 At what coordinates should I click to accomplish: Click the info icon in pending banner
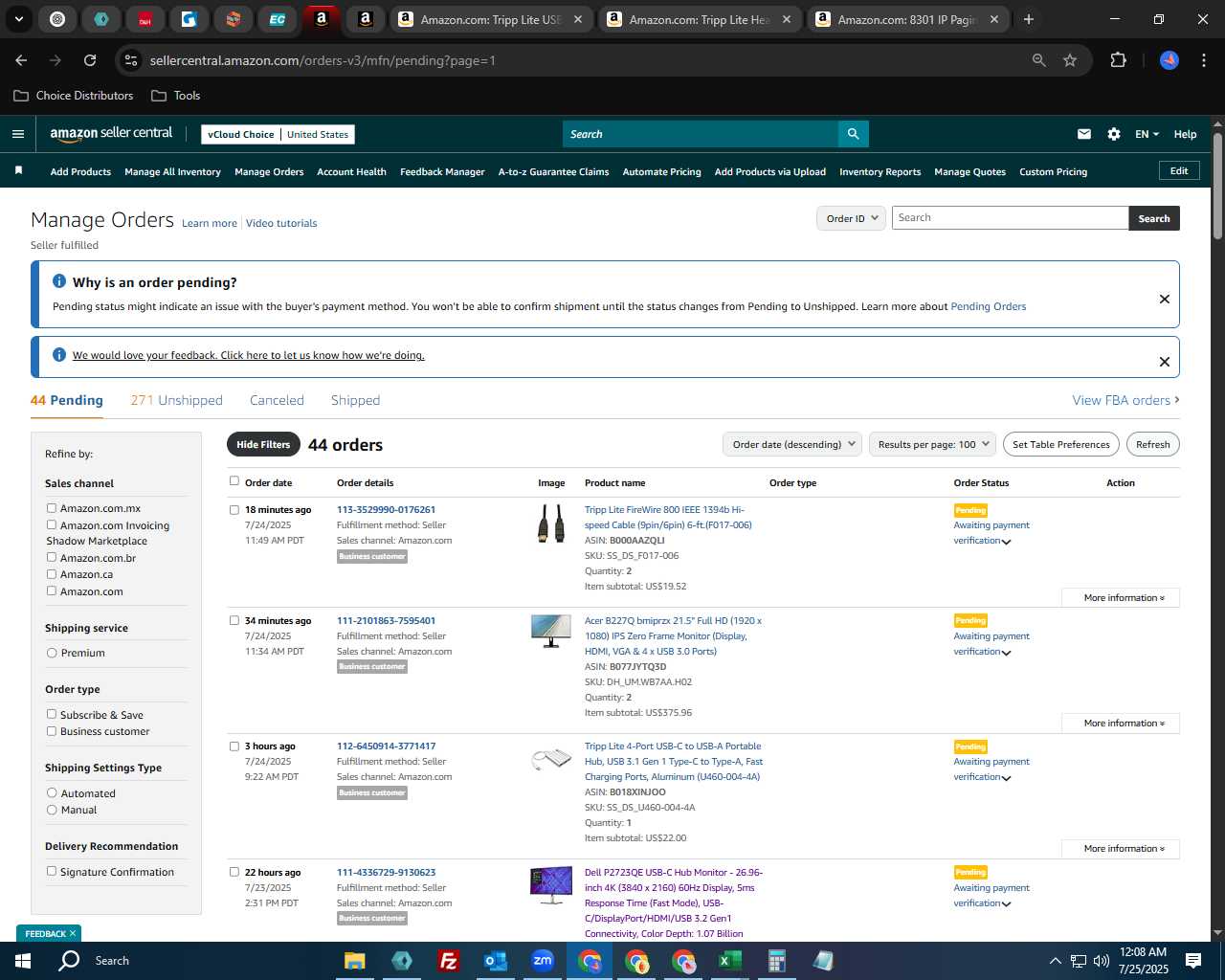pos(59,281)
